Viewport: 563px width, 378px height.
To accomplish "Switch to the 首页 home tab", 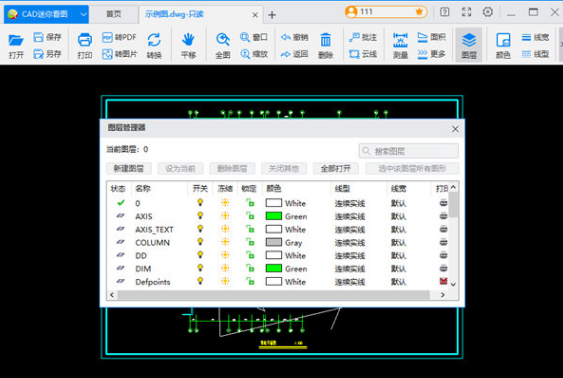I will click(x=114, y=14).
